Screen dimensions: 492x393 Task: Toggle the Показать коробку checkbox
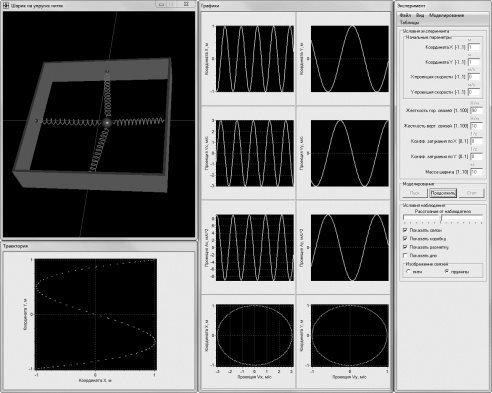pos(405,239)
